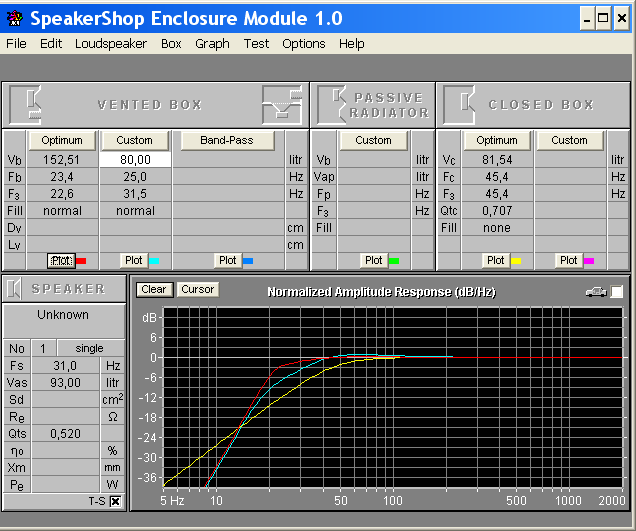
Task: Click the passive radiator Custom button
Action: [374, 140]
